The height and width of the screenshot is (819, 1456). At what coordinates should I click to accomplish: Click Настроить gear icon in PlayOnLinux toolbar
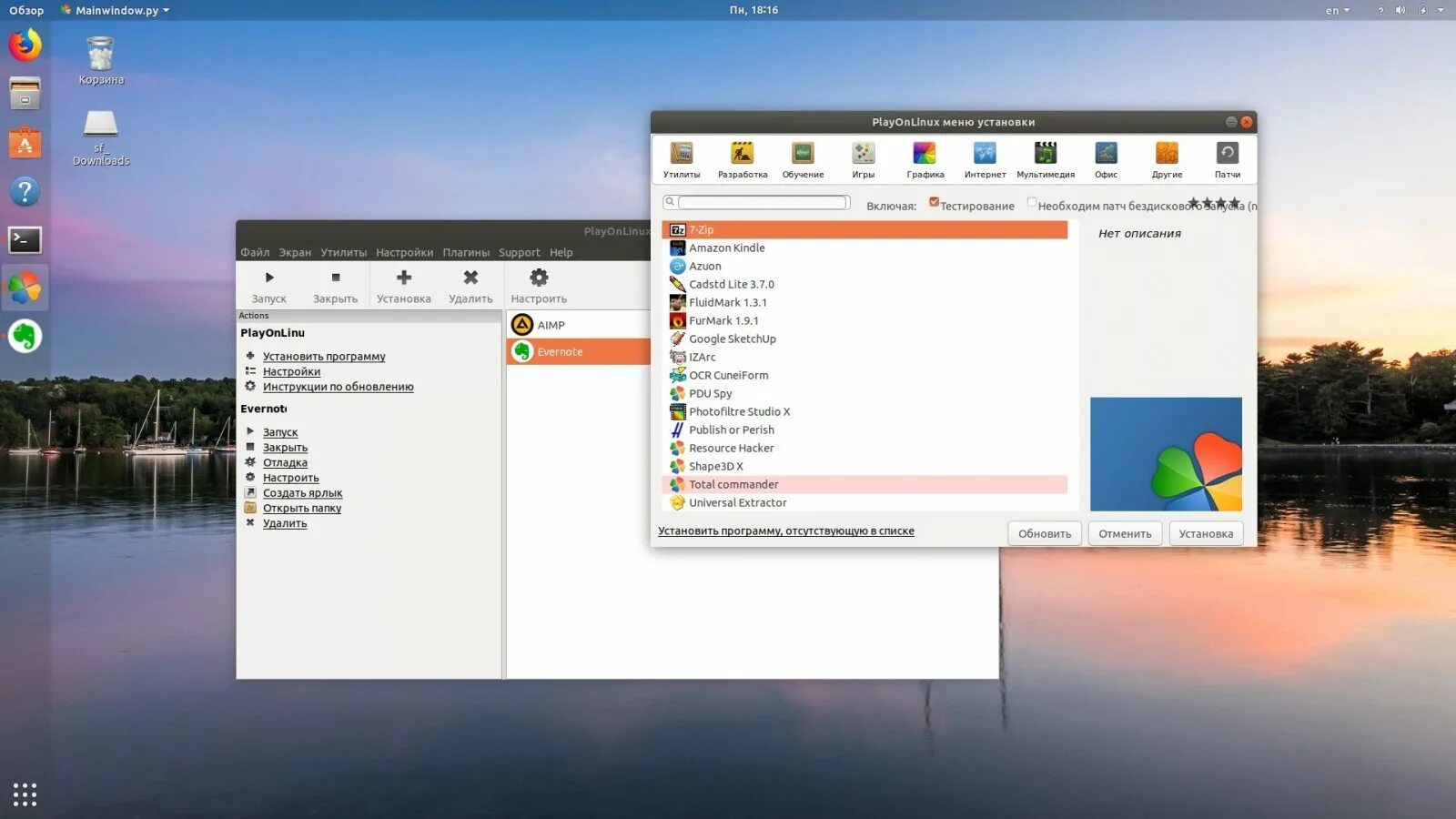(539, 278)
